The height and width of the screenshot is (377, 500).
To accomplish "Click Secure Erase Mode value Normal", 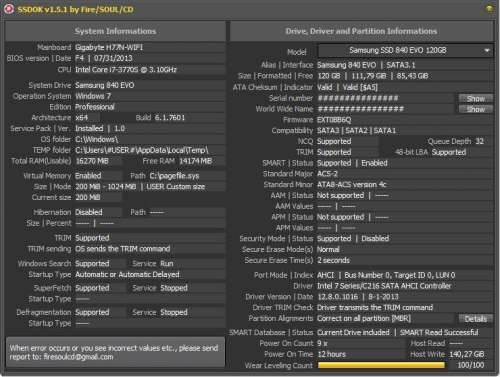I will (x=328, y=250).
